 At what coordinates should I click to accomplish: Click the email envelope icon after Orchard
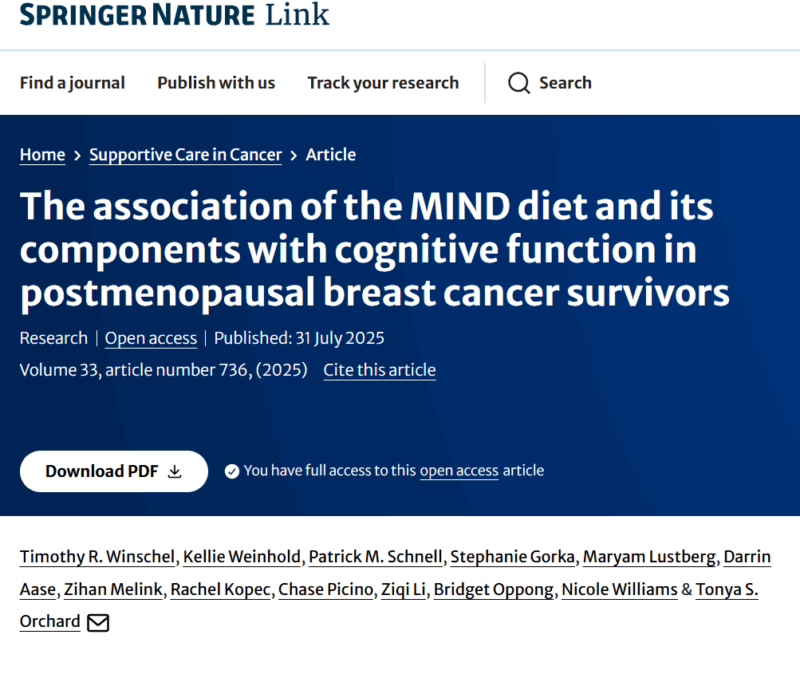coord(98,622)
